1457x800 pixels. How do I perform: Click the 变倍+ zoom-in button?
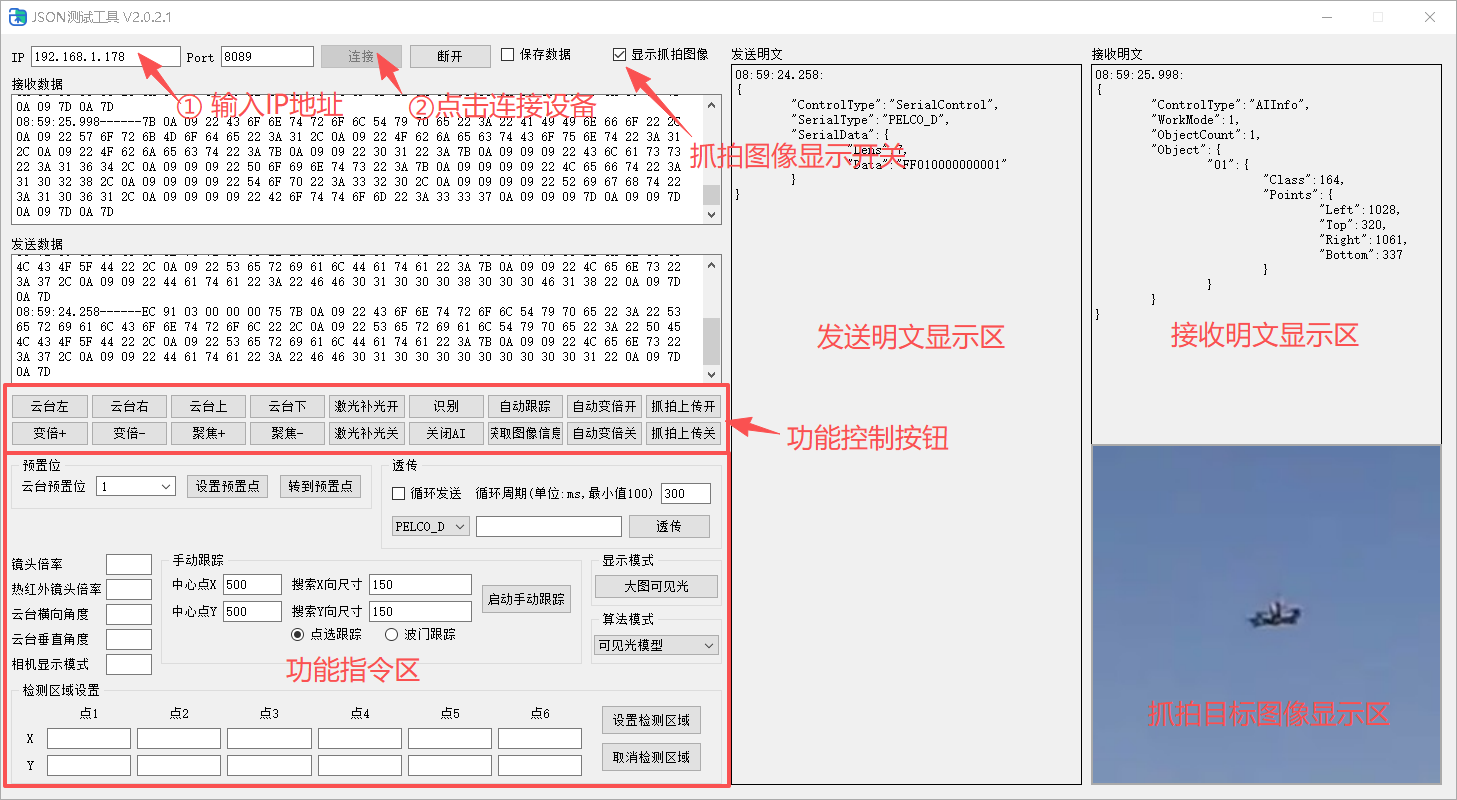pos(49,433)
